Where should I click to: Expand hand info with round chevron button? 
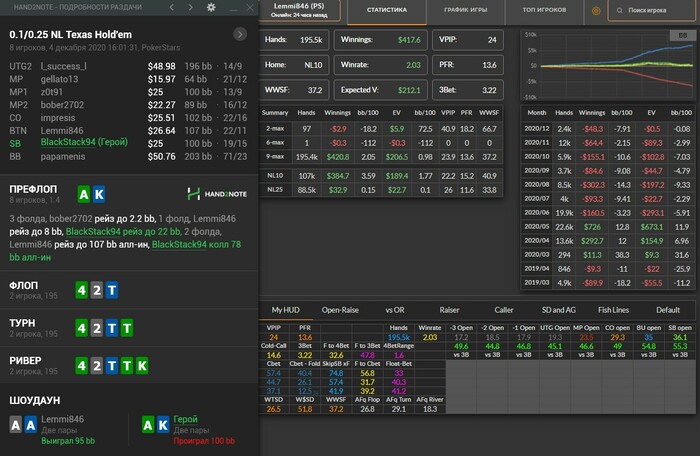240,34
